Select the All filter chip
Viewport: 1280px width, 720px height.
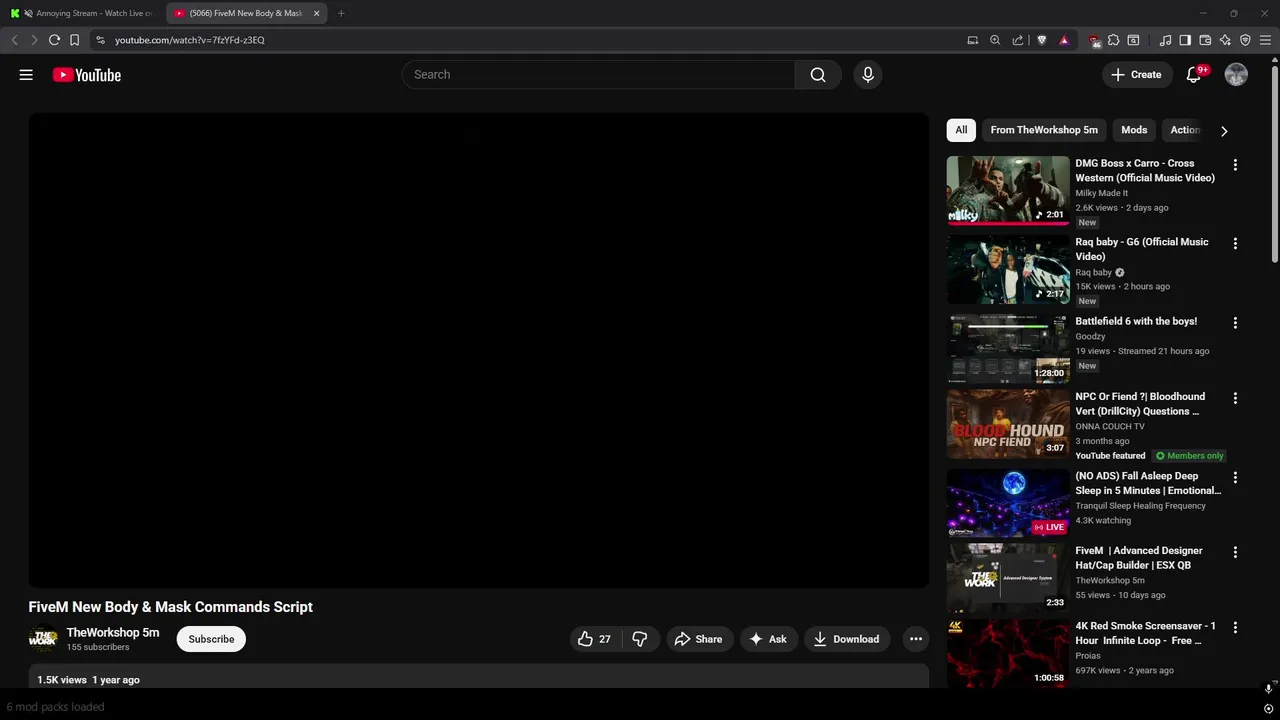click(x=961, y=130)
